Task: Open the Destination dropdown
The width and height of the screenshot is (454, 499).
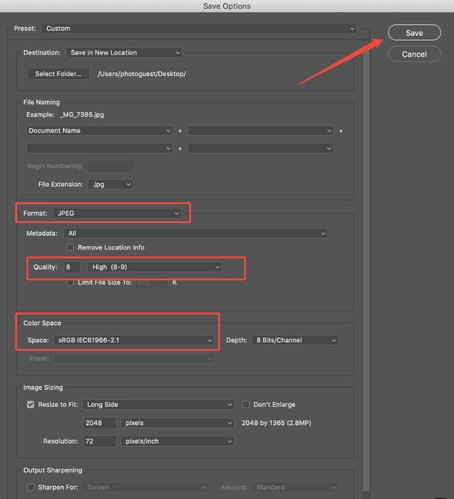Action: pos(124,52)
